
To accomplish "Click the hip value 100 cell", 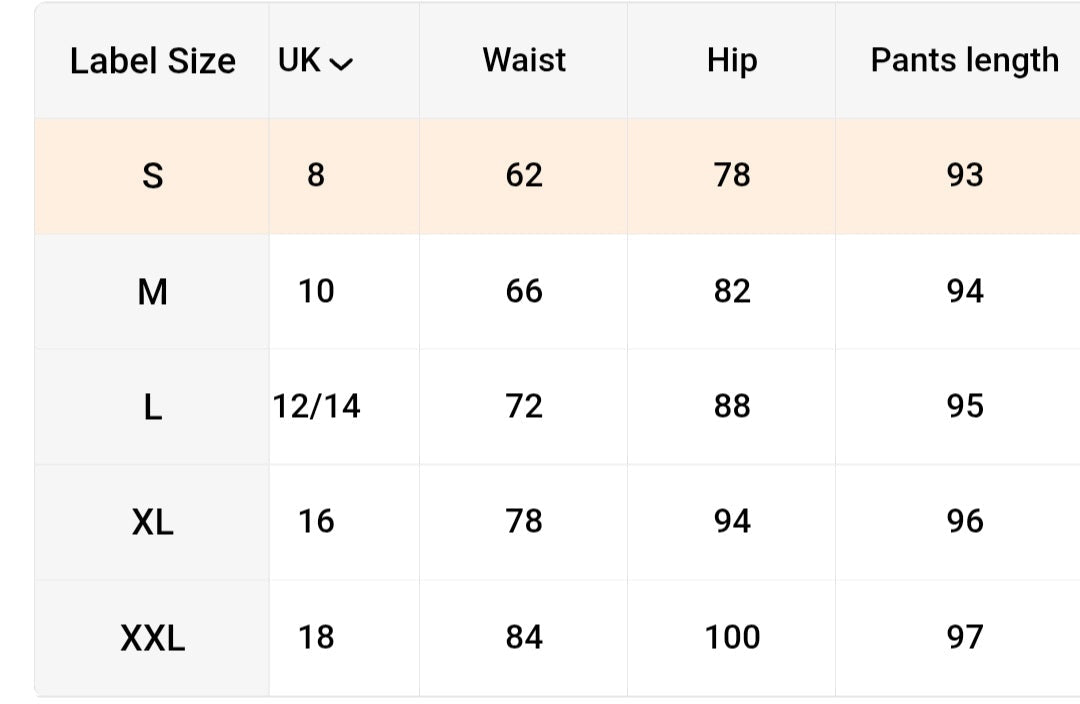I will [731, 638].
